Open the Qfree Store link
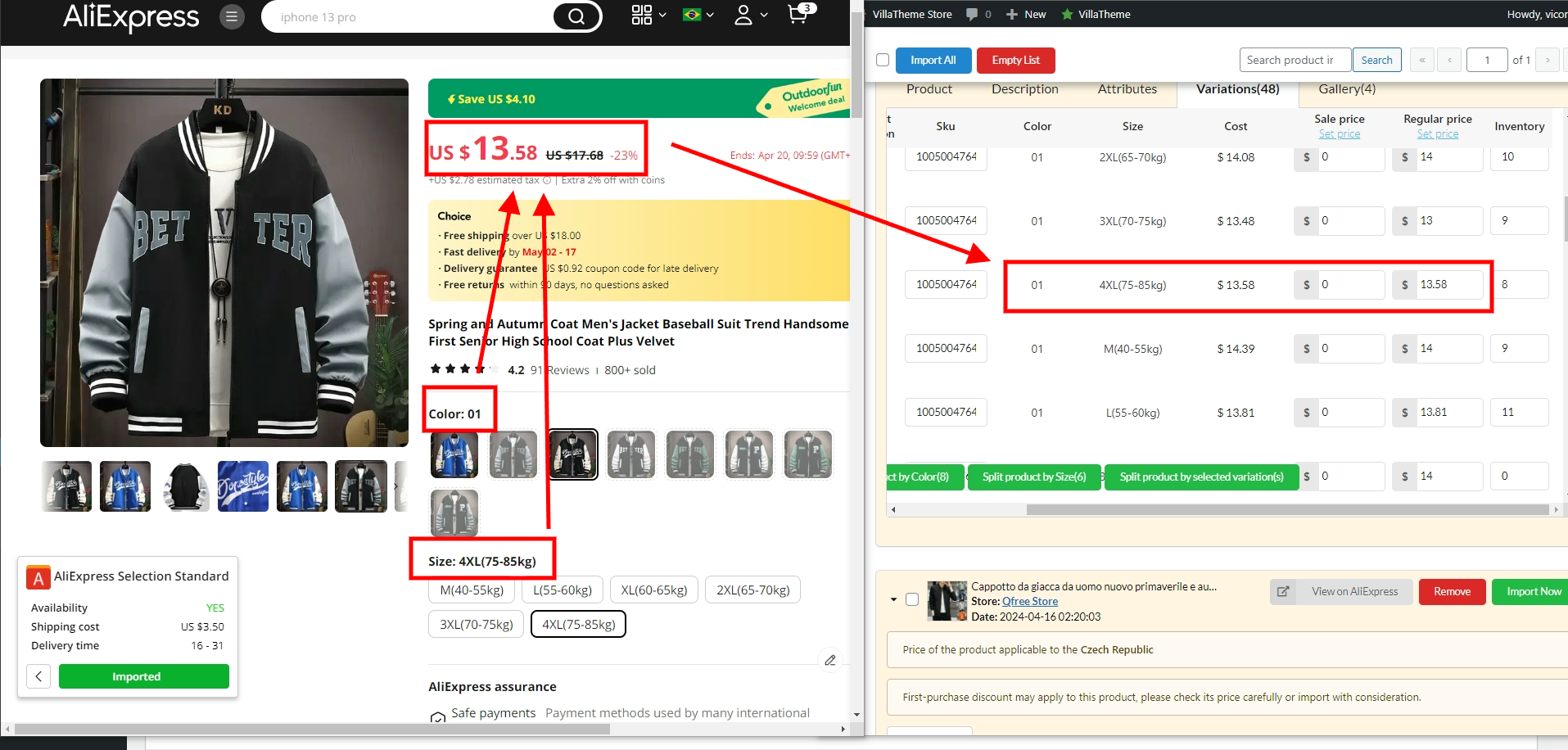The width and height of the screenshot is (1568, 750). 1030,601
